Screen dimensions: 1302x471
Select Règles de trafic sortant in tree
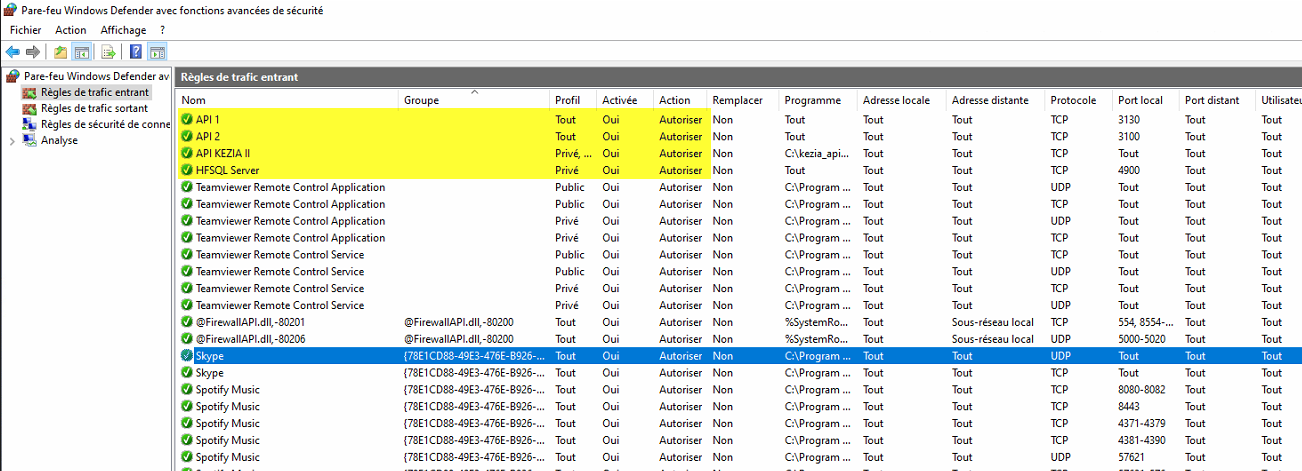coord(94,109)
